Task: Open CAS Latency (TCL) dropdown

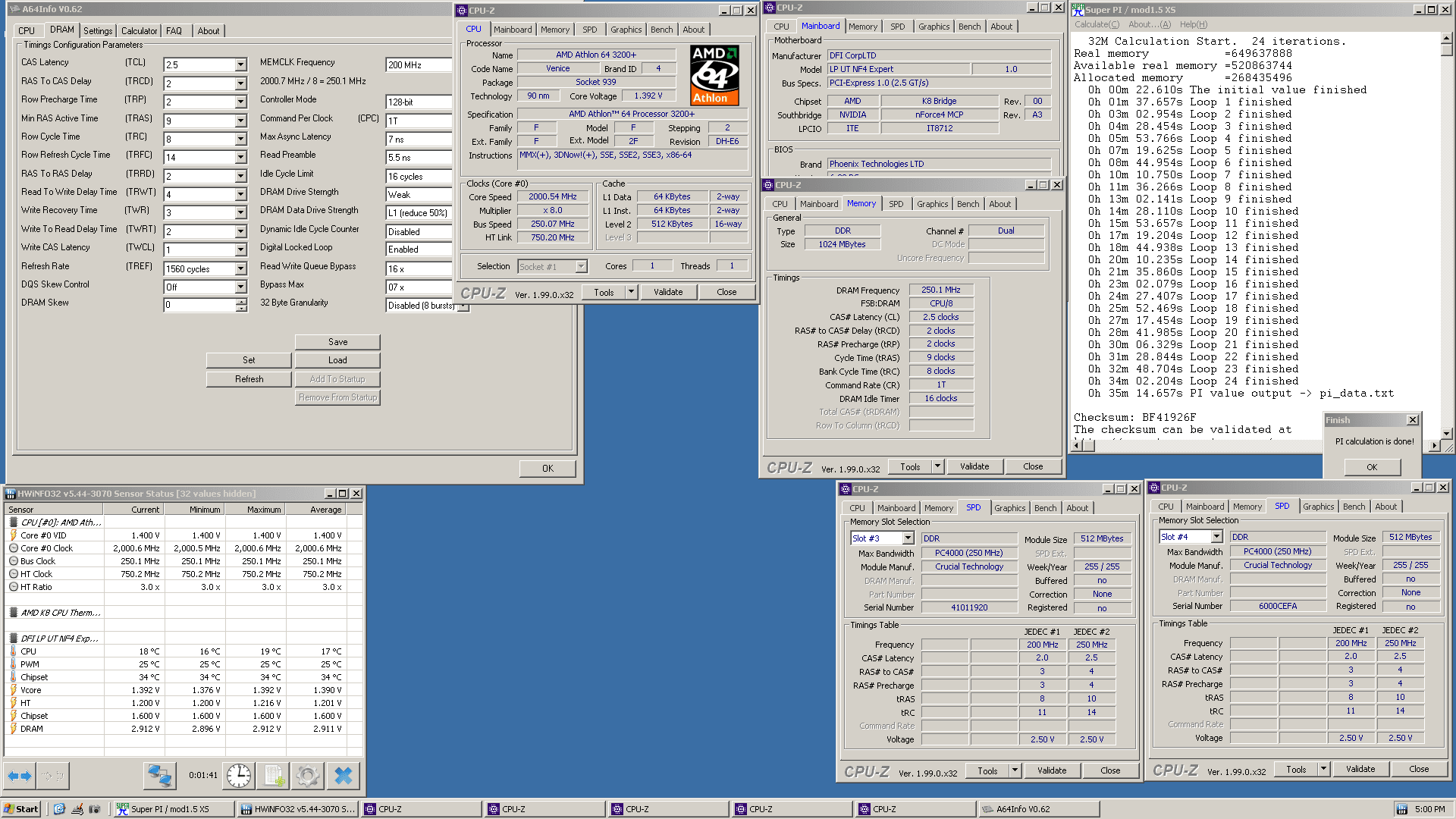Action: coord(240,65)
